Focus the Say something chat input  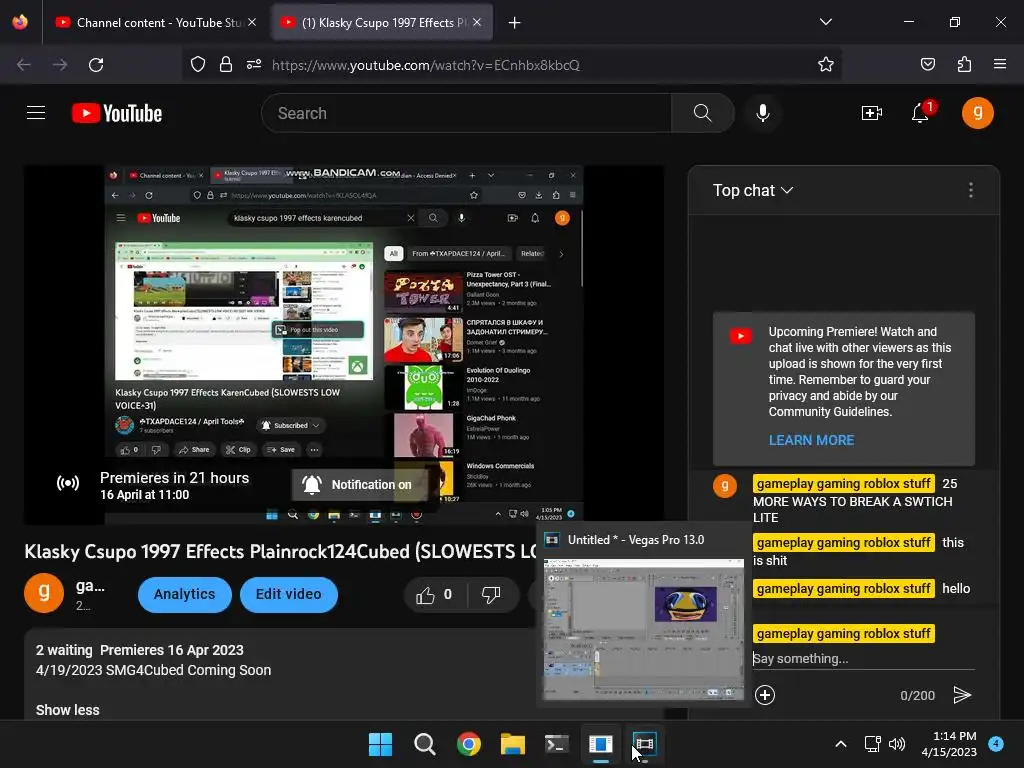click(x=863, y=658)
